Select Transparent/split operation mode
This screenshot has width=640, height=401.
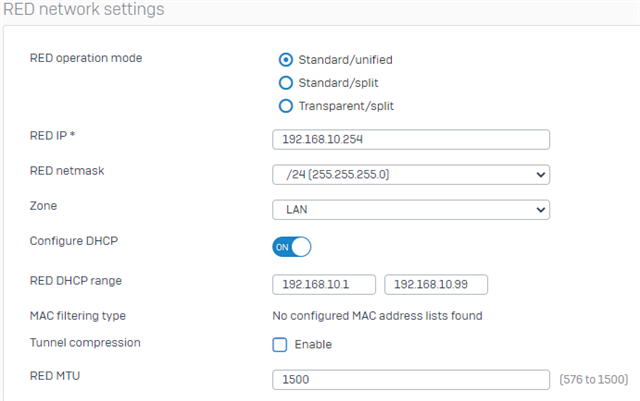(286, 106)
